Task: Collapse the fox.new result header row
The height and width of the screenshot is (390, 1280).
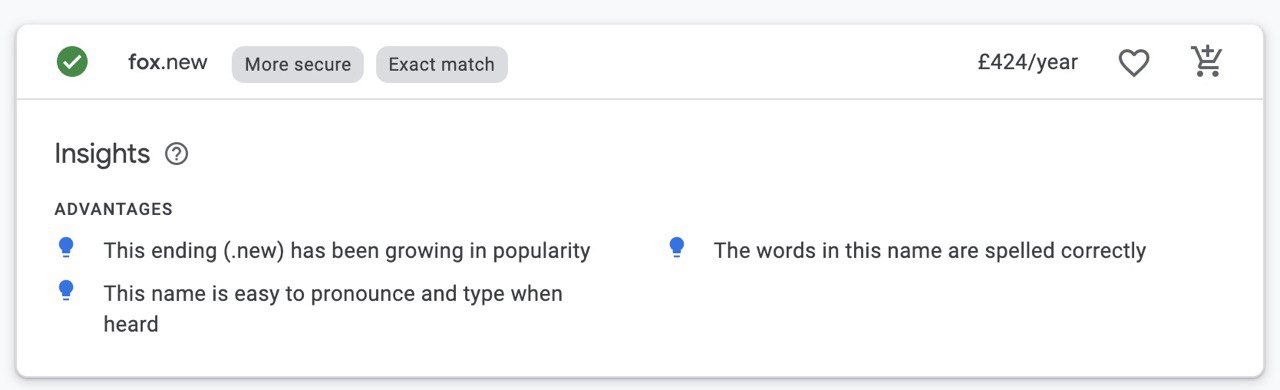Action: (640, 62)
